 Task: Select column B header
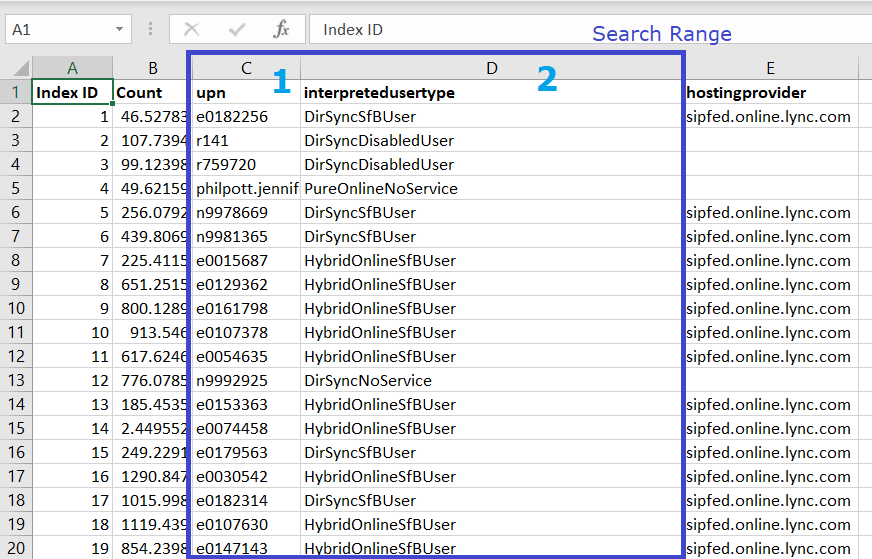[153, 68]
